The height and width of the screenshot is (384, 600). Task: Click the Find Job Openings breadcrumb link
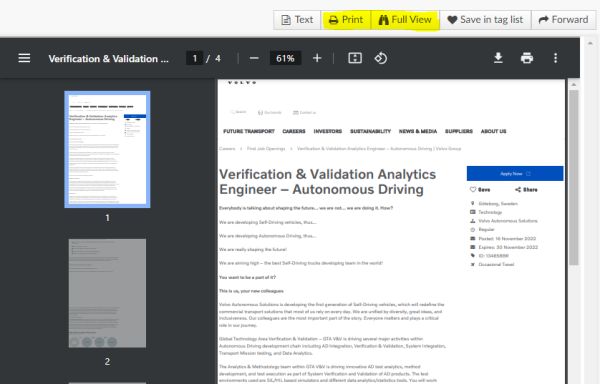266,148
